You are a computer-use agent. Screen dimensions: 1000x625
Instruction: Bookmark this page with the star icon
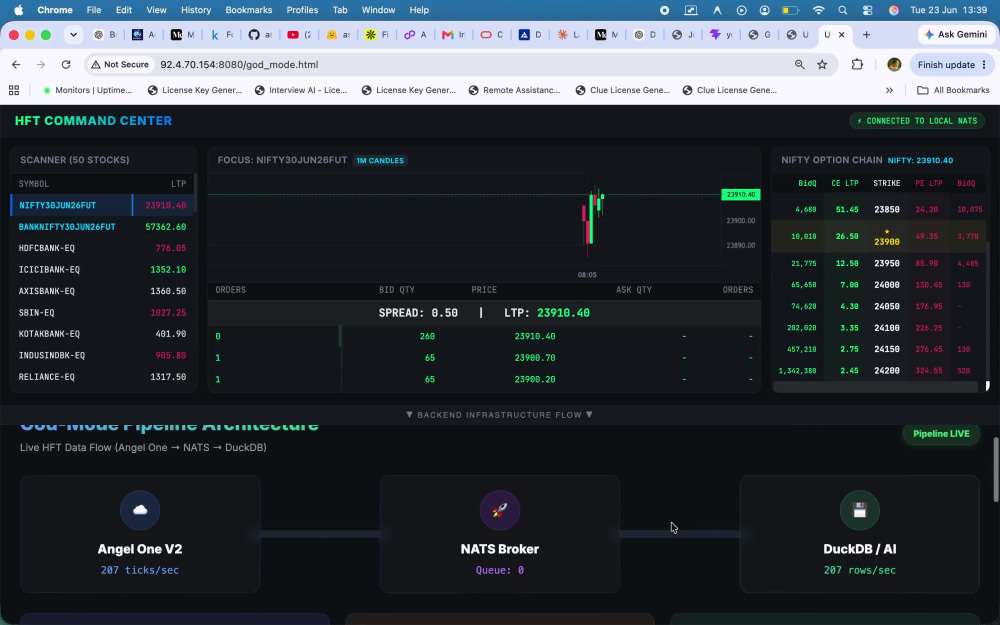point(822,64)
